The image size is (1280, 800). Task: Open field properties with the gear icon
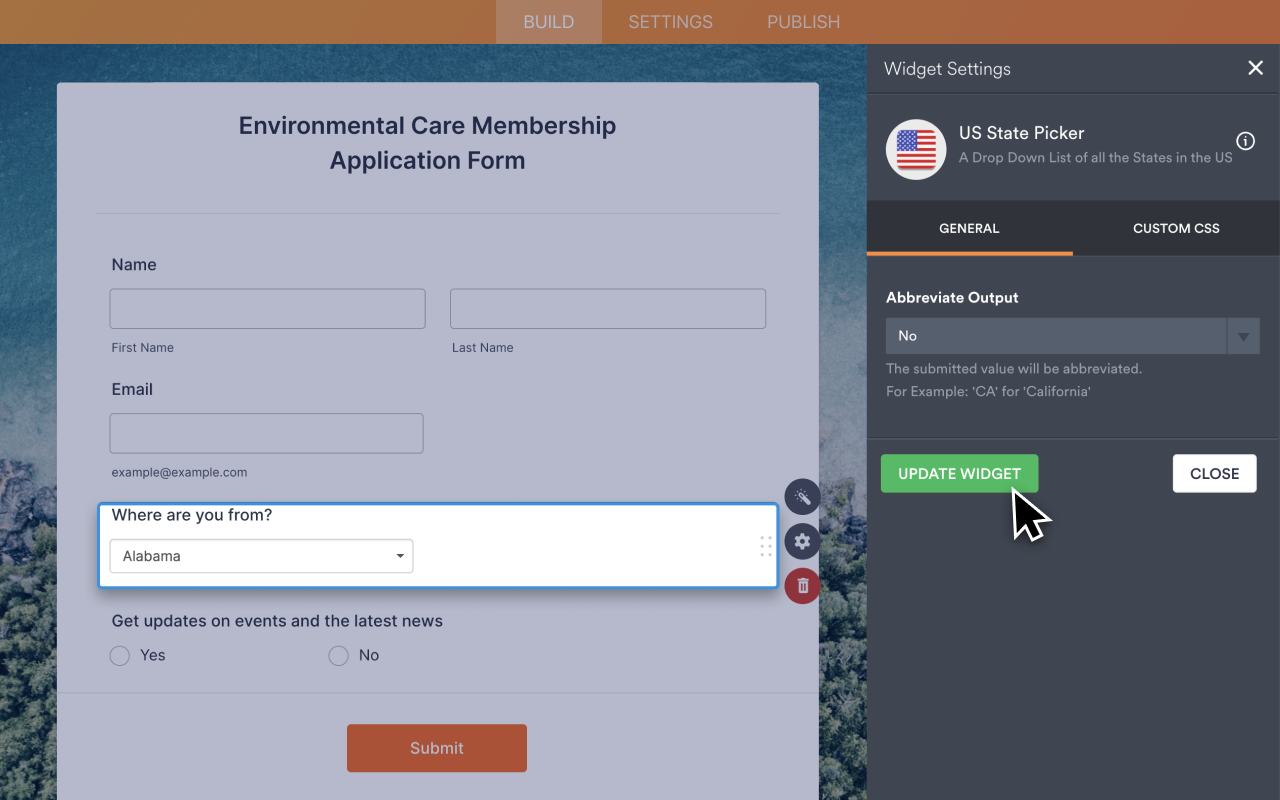(x=802, y=541)
